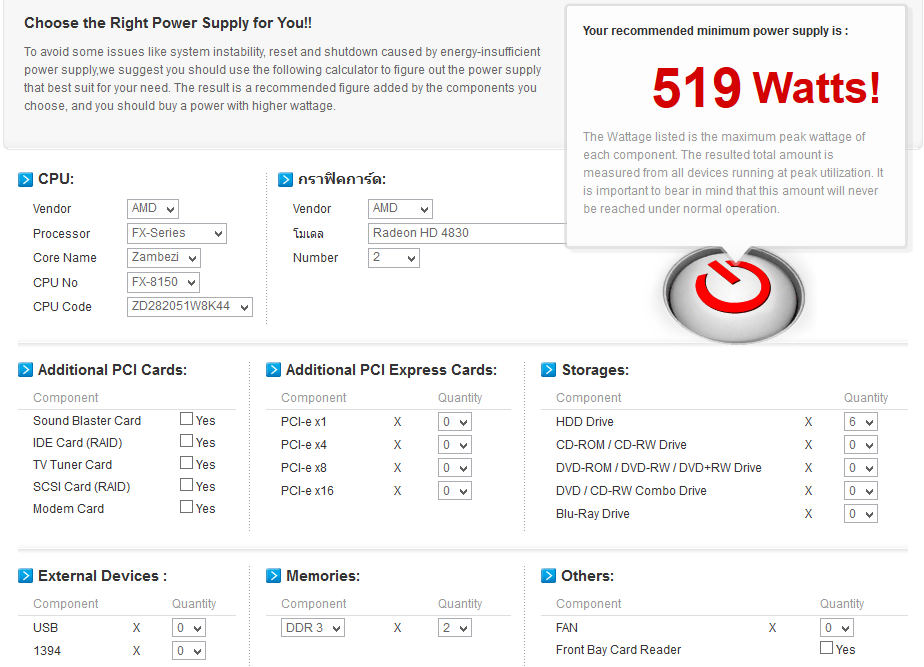Image resolution: width=924 pixels, height=667 pixels.
Task: Tick the SCSI Card (RAID) checkbox
Action: [x=186, y=485]
